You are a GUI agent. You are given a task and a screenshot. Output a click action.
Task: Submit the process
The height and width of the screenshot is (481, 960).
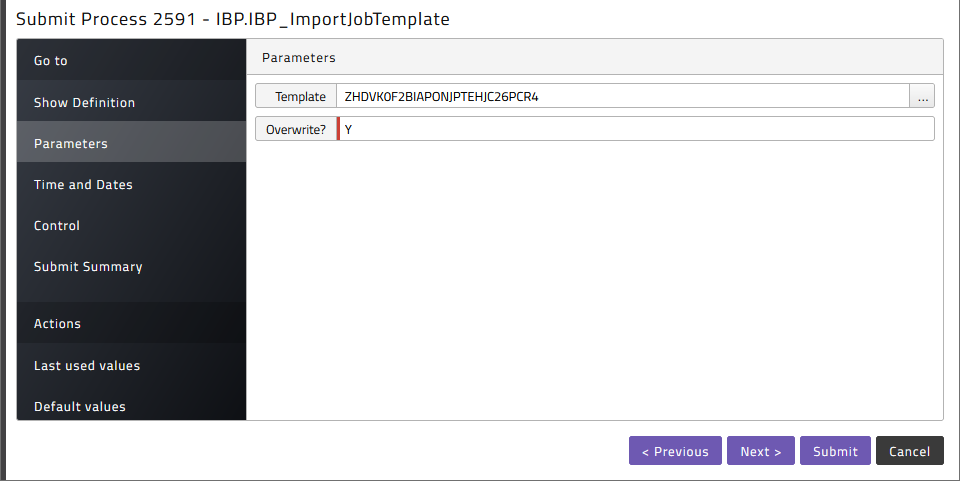(x=835, y=451)
